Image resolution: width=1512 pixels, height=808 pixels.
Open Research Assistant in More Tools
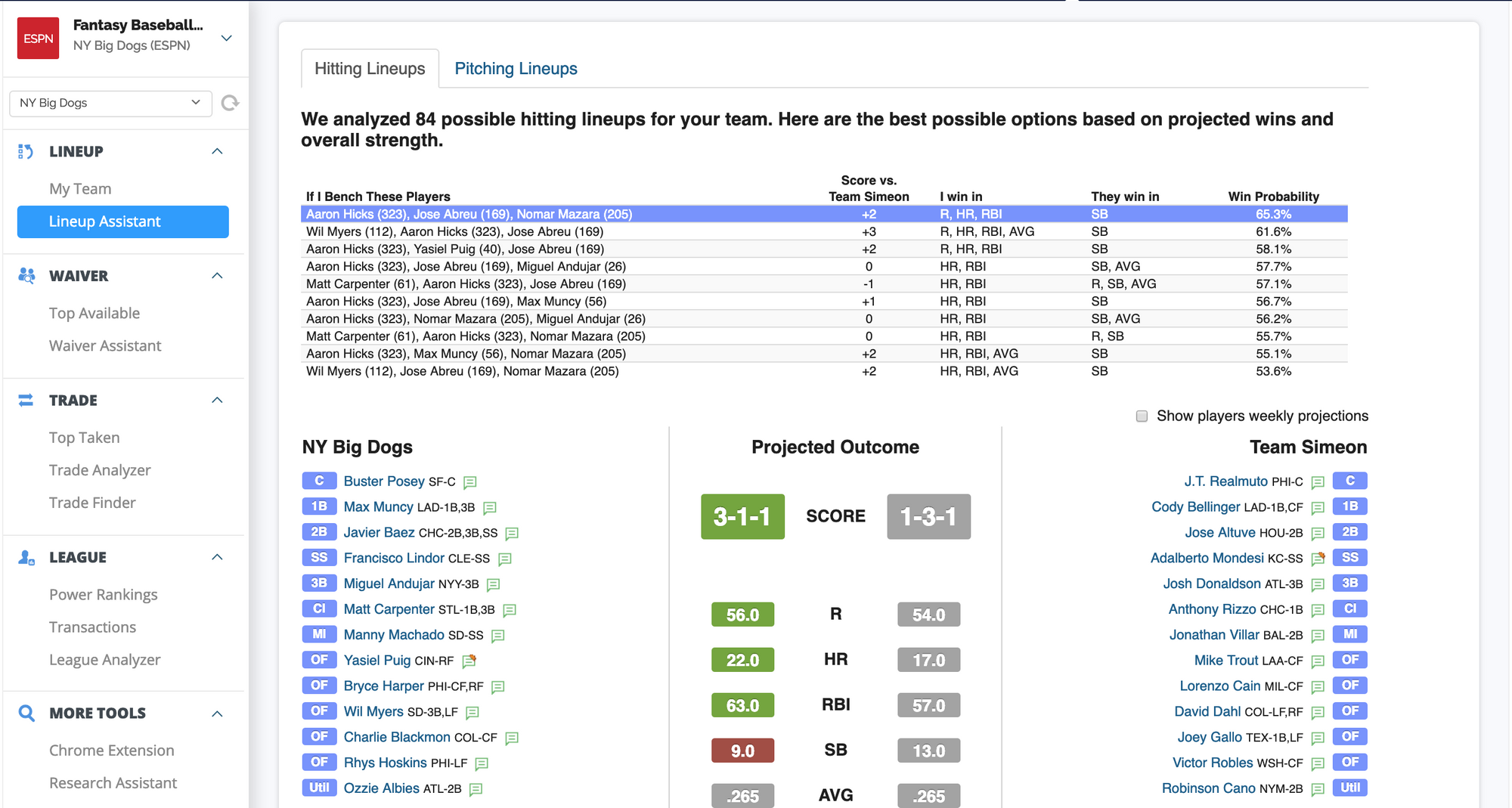pyautogui.click(x=113, y=783)
